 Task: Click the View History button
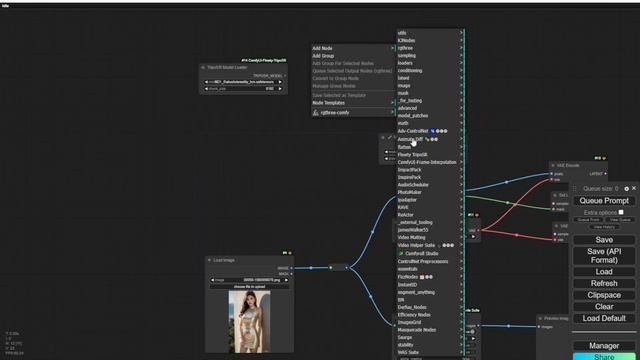point(604,227)
